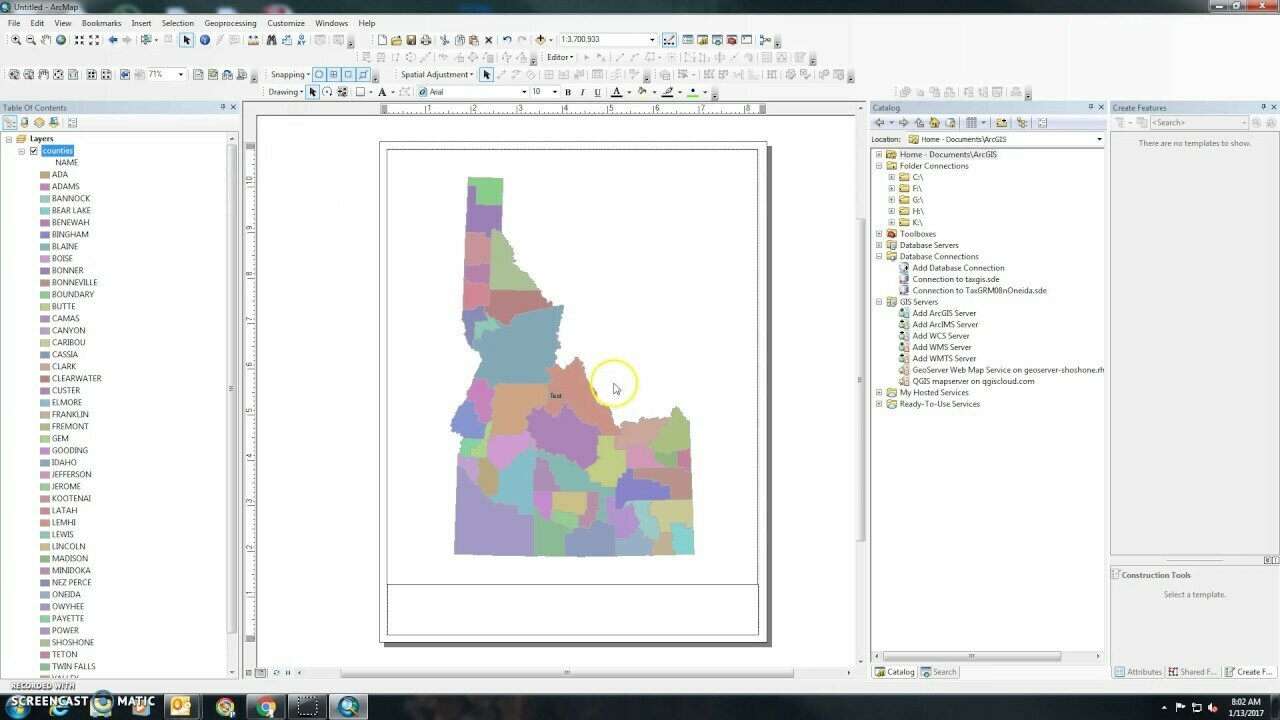Click Add Database Connection in Catalog
The image size is (1280, 720).
(x=958, y=268)
